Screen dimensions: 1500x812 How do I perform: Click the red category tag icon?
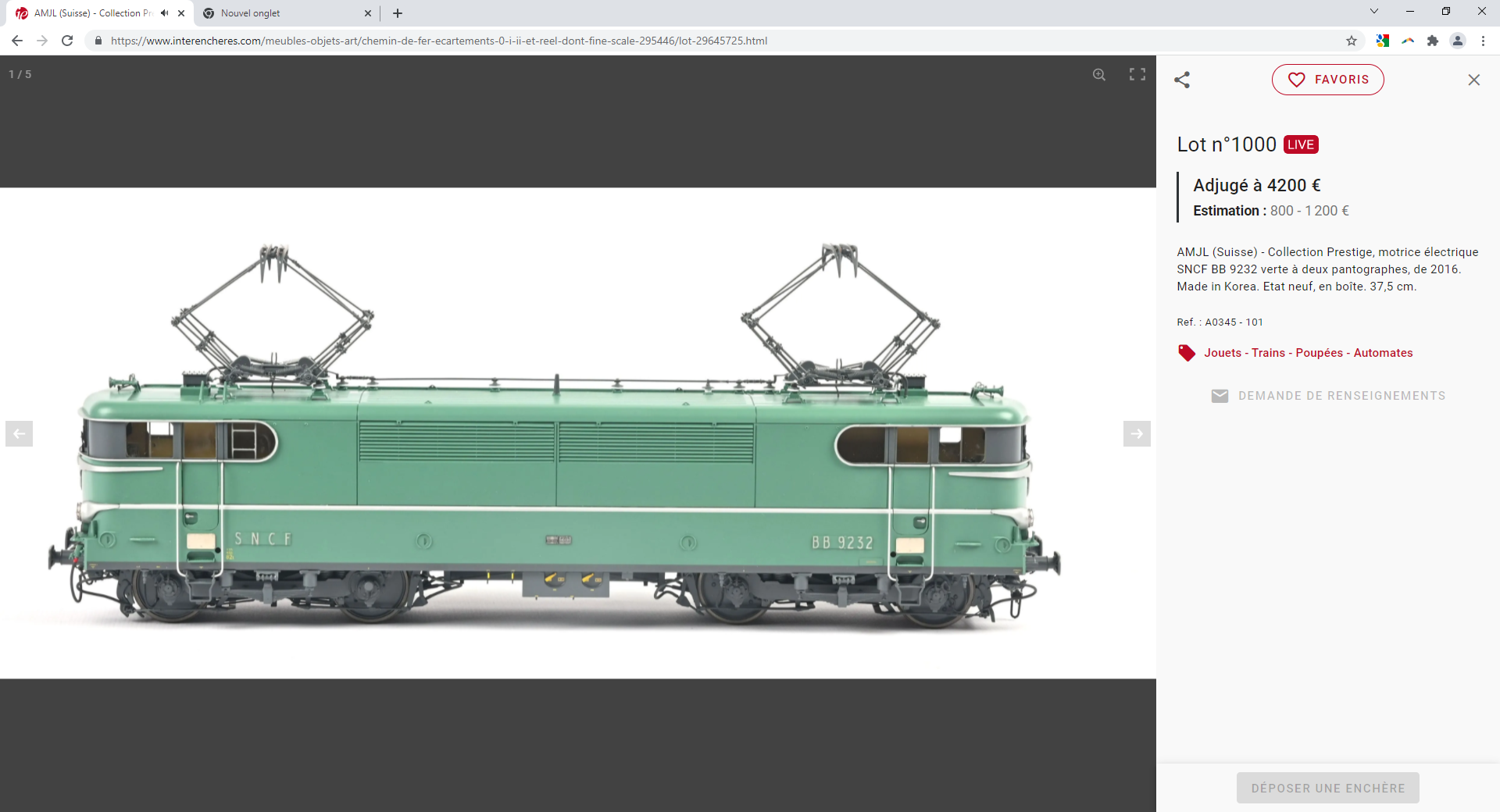tap(1187, 353)
